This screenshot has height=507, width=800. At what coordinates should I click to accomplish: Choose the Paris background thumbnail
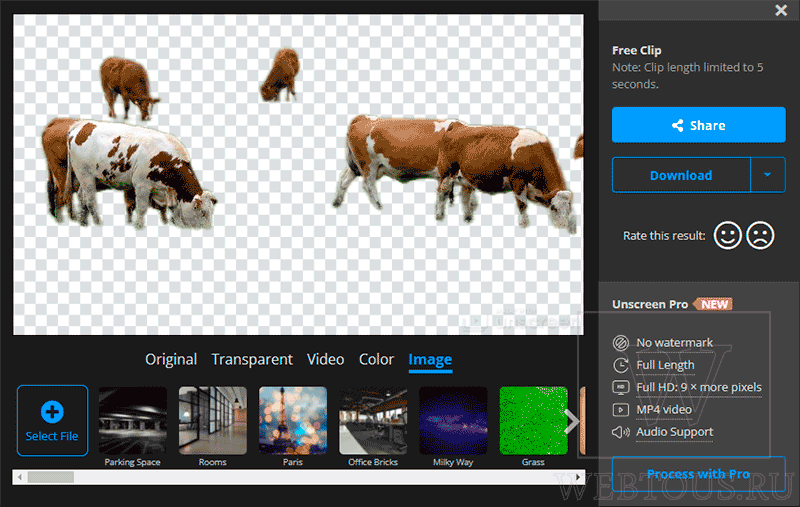point(293,421)
